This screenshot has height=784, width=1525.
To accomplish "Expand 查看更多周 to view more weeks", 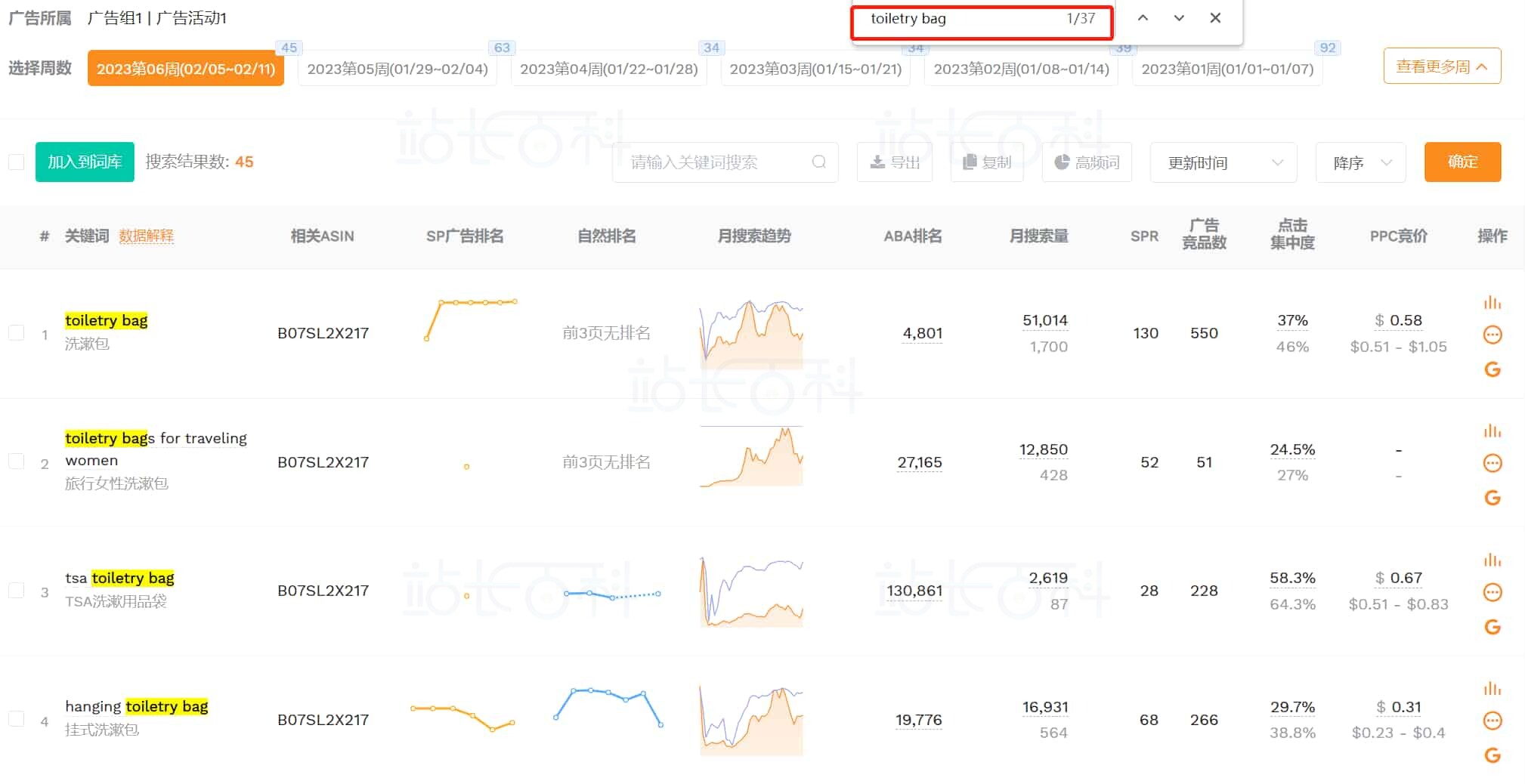I will (1441, 66).
